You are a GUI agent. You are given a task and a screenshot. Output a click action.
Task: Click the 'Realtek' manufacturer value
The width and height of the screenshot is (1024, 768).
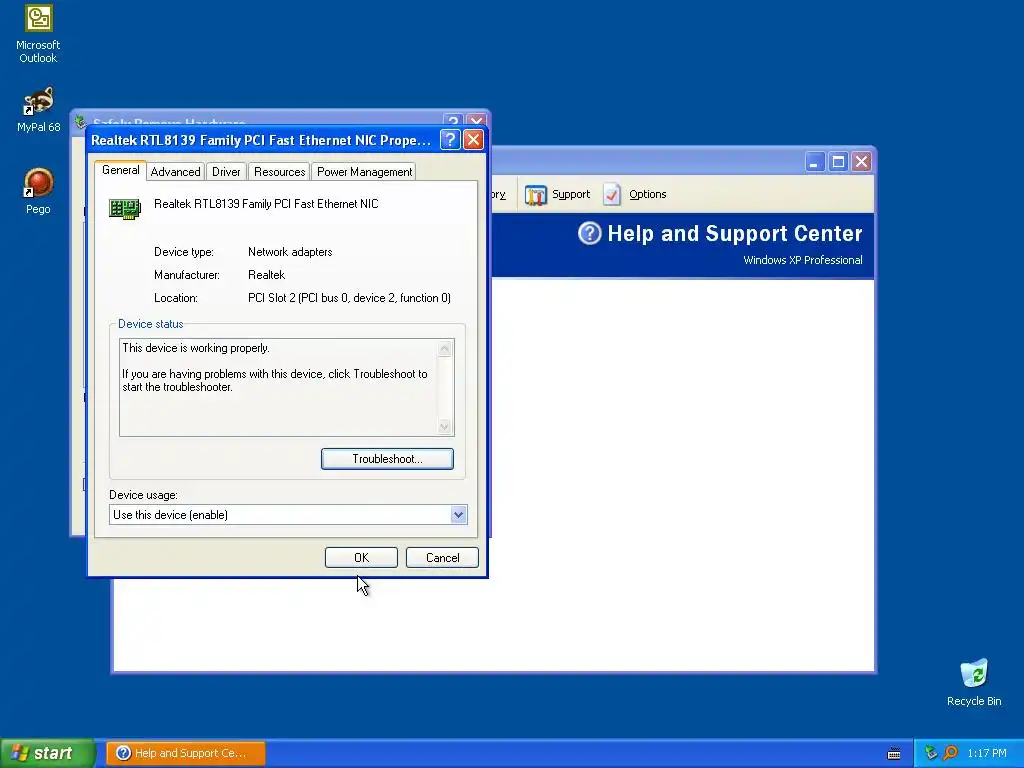[x=266, y=275]
